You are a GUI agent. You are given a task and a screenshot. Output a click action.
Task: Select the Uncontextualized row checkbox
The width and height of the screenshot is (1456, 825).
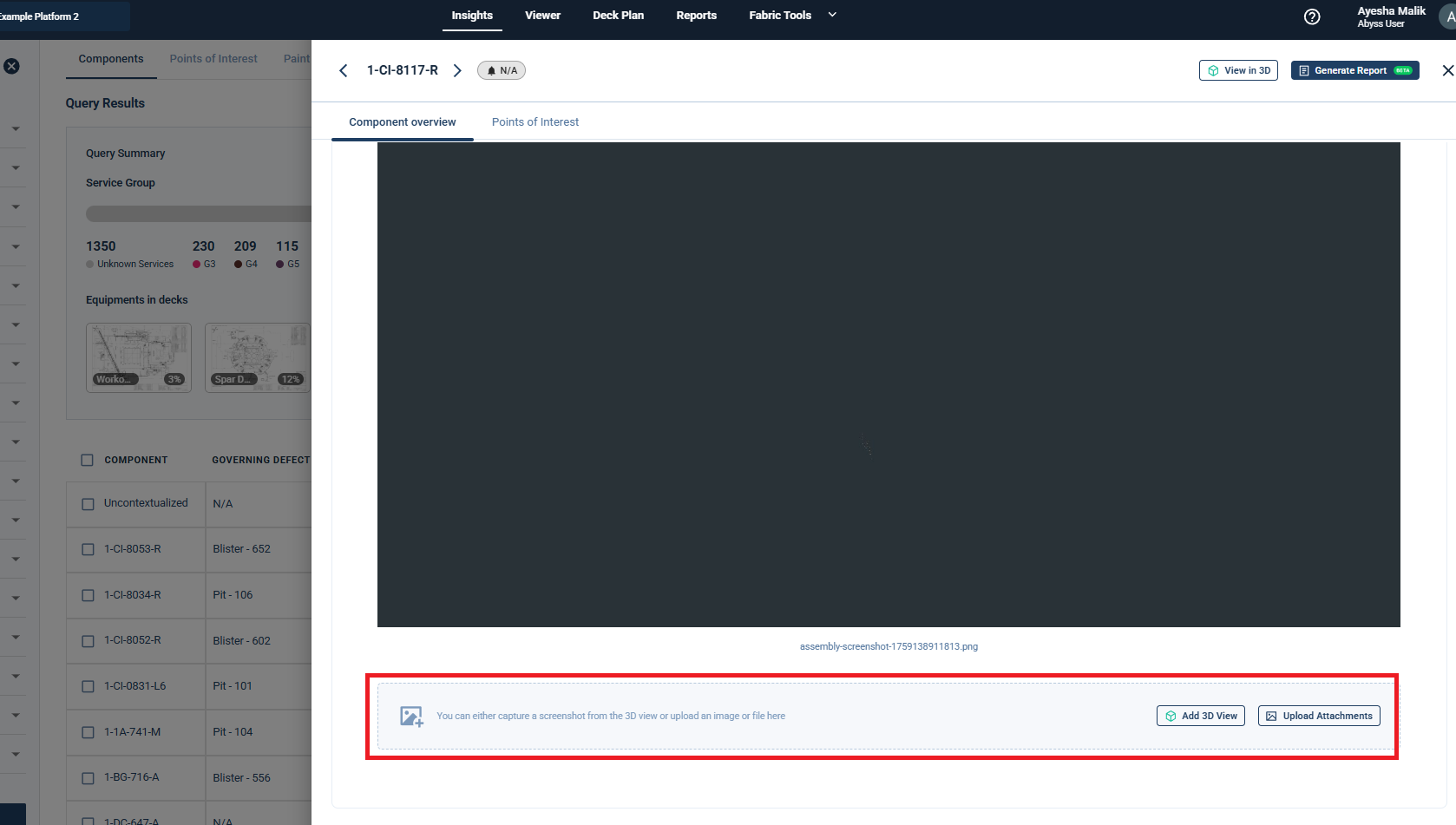tap(87, 503)
